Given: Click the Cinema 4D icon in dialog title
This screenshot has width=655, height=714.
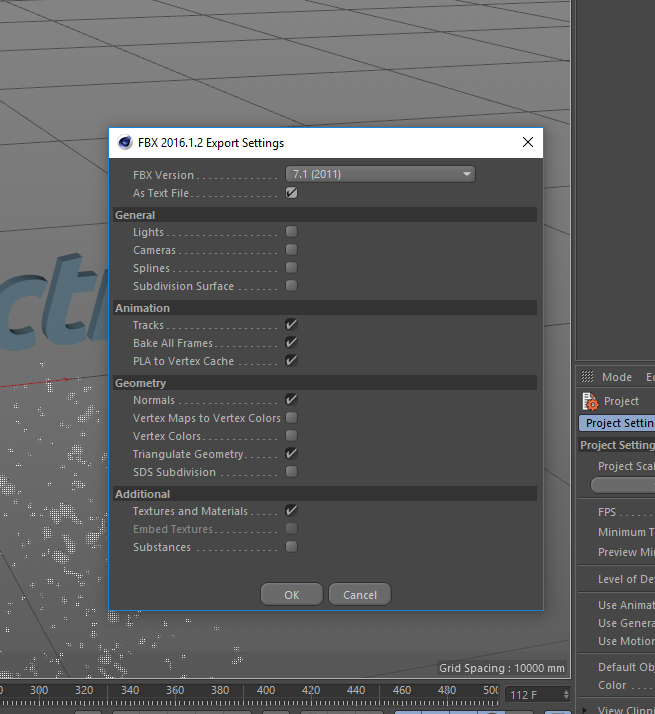Looking at the screenshot, I should coord(124,143).
